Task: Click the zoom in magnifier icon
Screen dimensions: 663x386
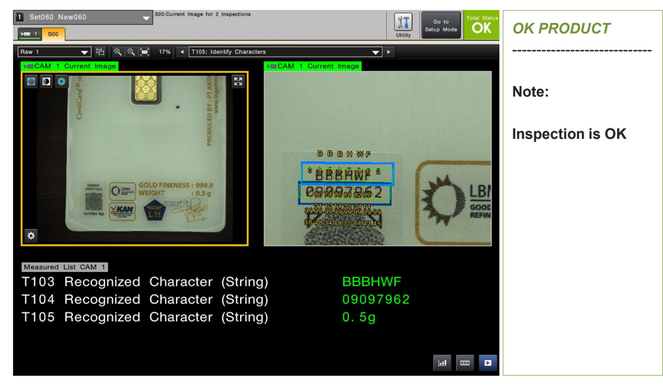Action: [x=118, y=52]
